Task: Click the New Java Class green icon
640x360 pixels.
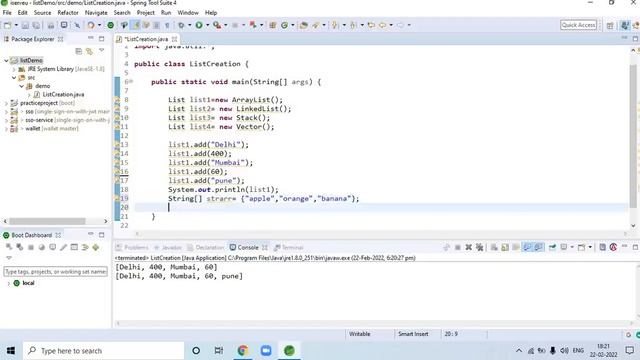Action: pos(284,25)
